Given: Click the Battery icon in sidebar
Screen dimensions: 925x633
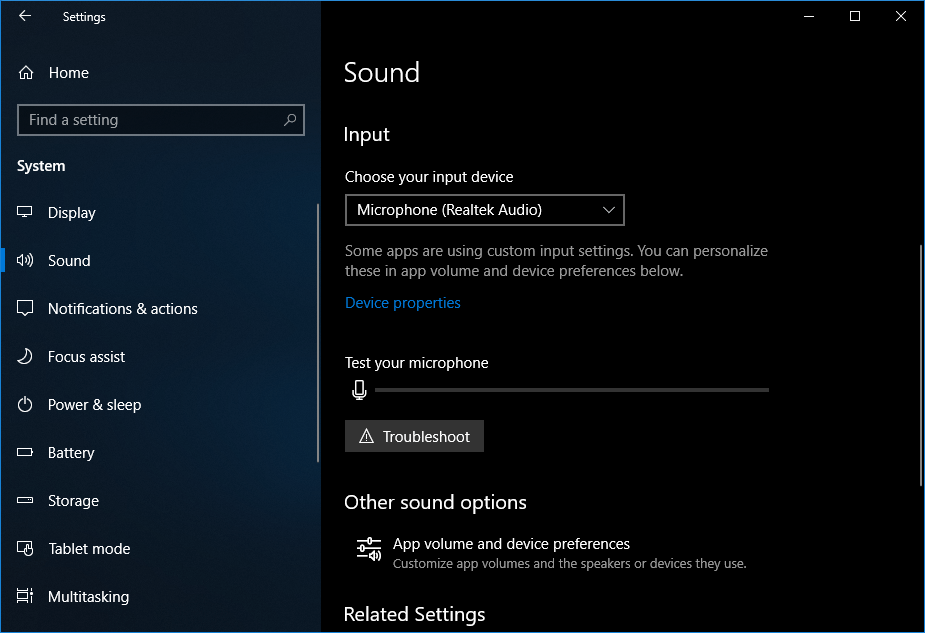Looking at the screenshot, I should [x=26, y=453].
